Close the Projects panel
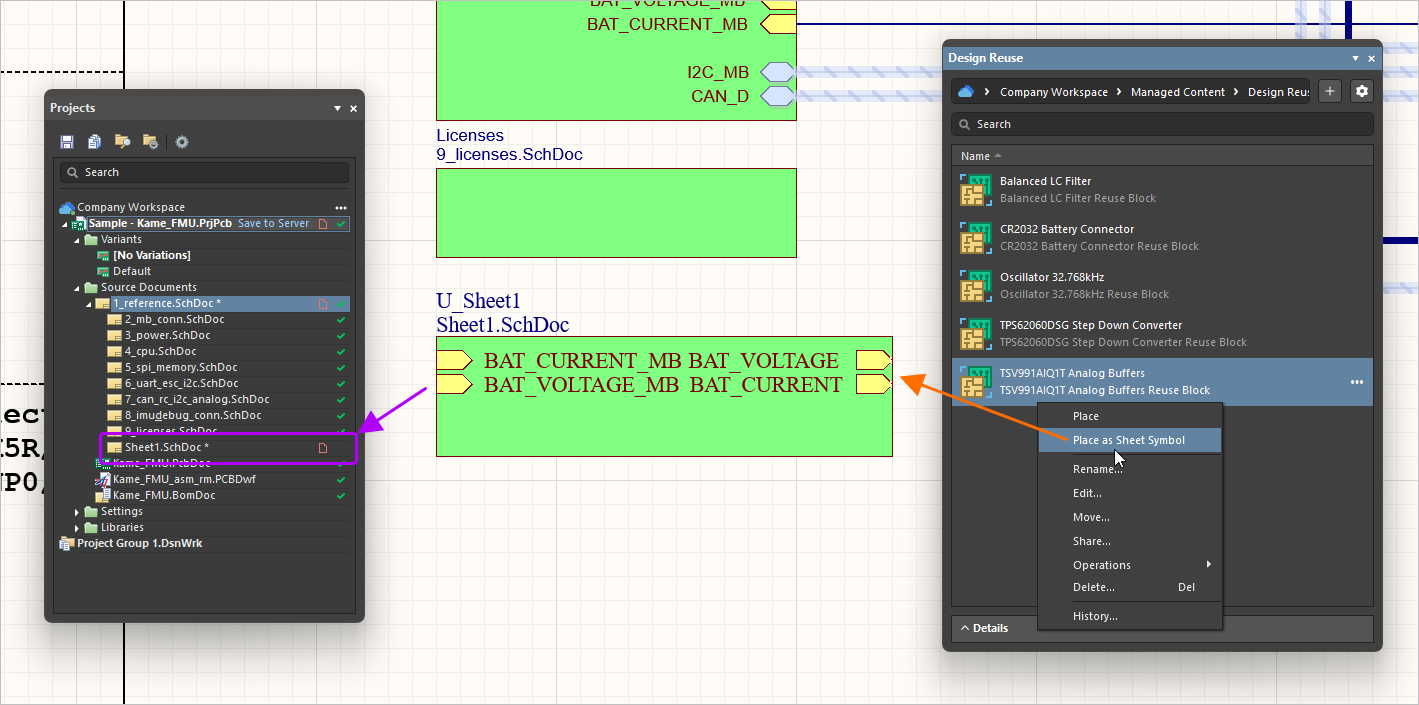This screenshot has width=1419, height=705. pyautogui.click(x=354, y=108)
